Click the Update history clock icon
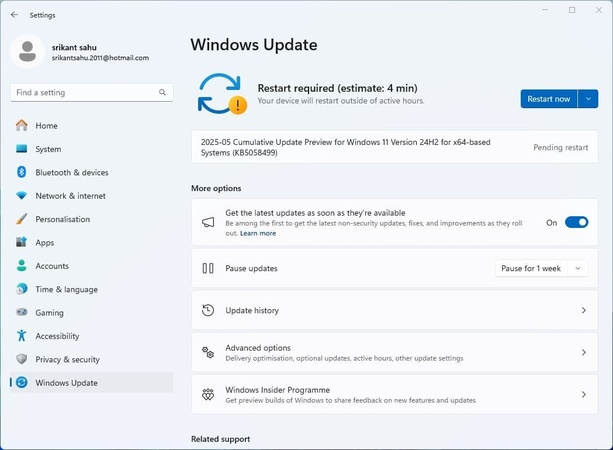The height and width of the screenshot is (450, 613). [208, 310]
